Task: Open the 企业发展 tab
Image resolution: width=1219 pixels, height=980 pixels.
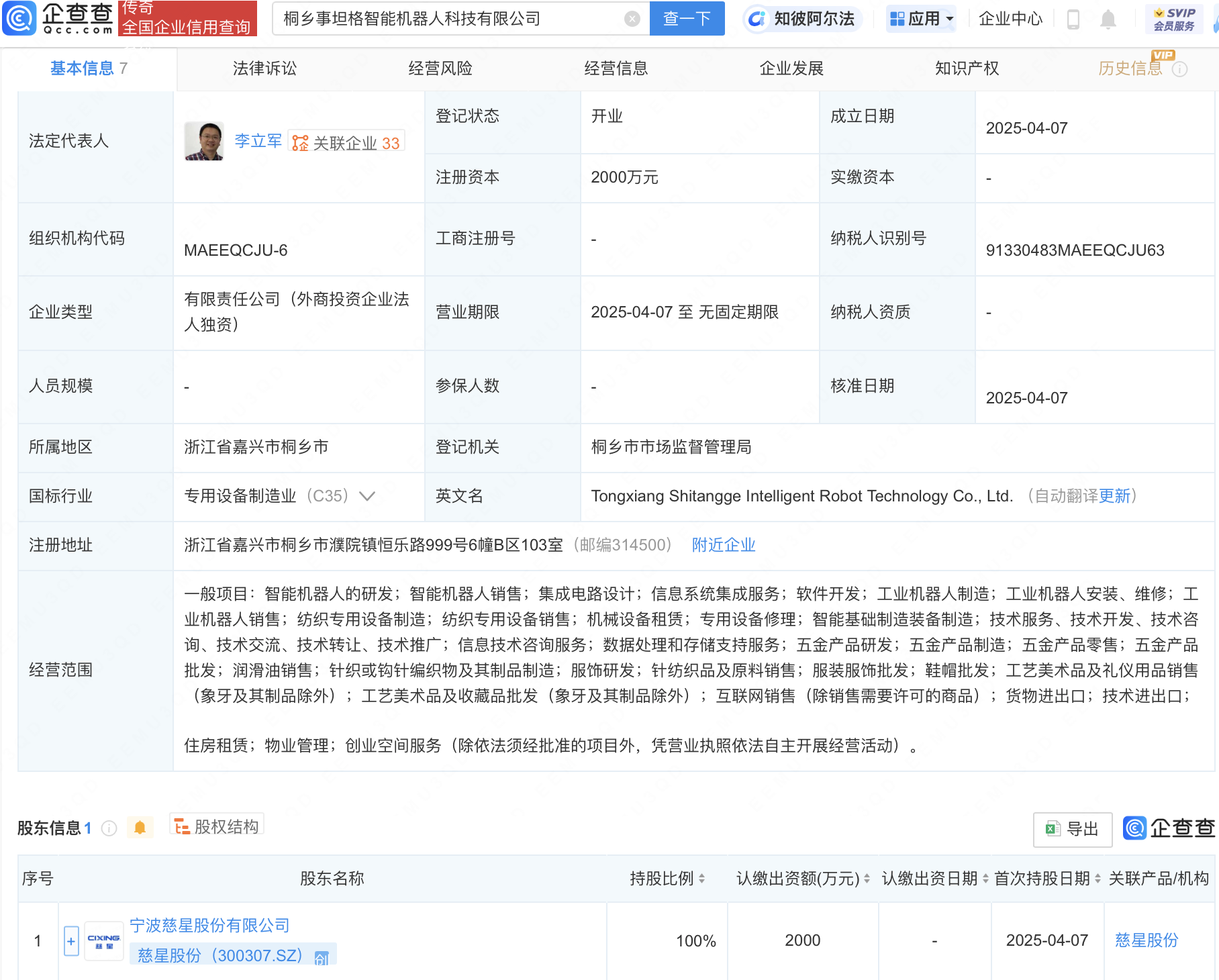Action: (x=791, y=68)
